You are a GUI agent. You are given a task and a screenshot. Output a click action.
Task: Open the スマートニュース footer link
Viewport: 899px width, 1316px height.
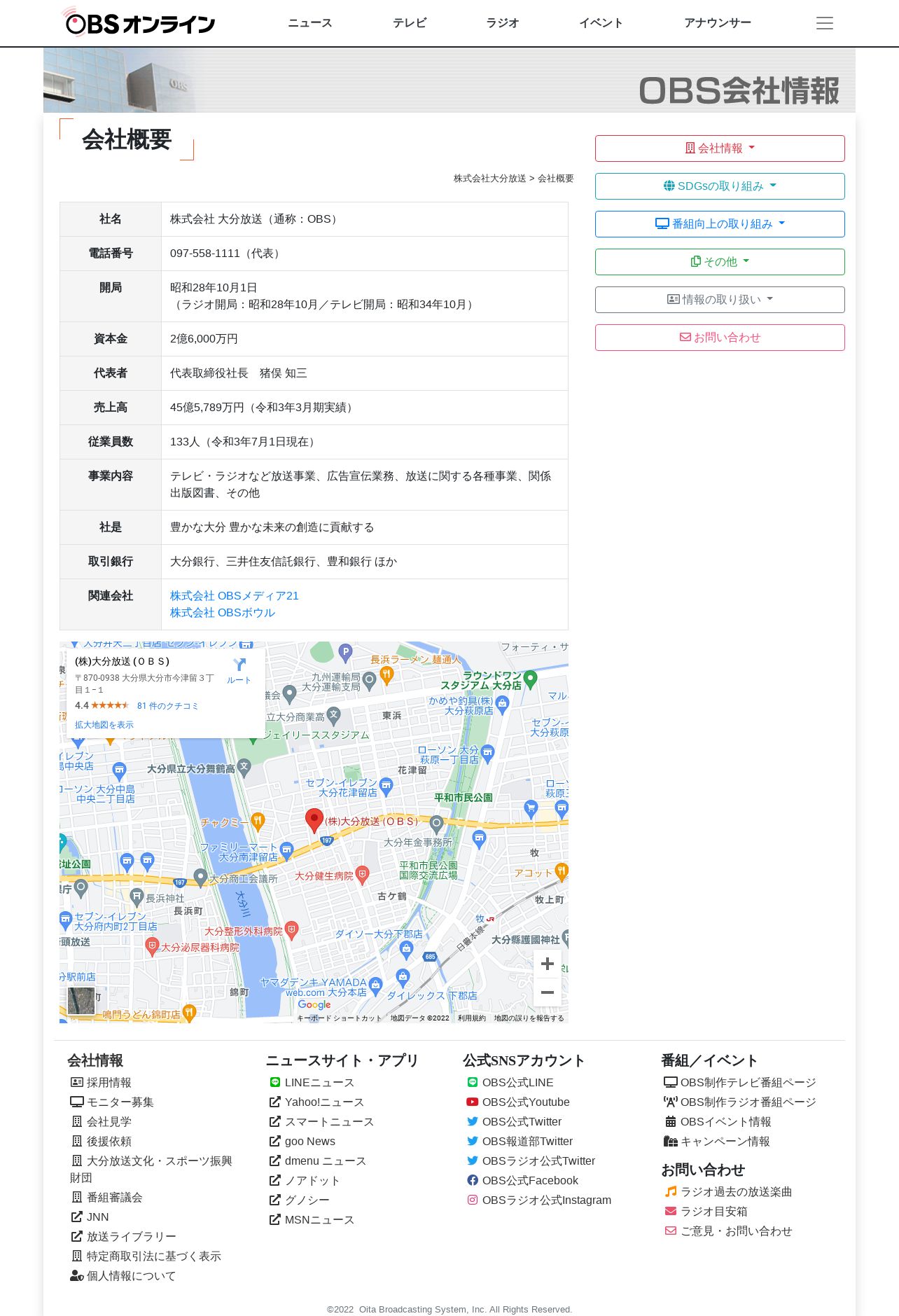coord(329,1121)
